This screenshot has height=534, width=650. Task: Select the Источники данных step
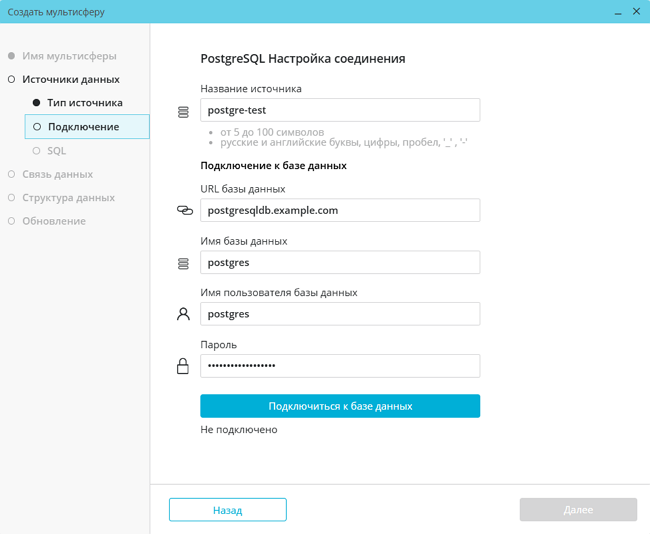pyautogui.click(x=71, y=79)
